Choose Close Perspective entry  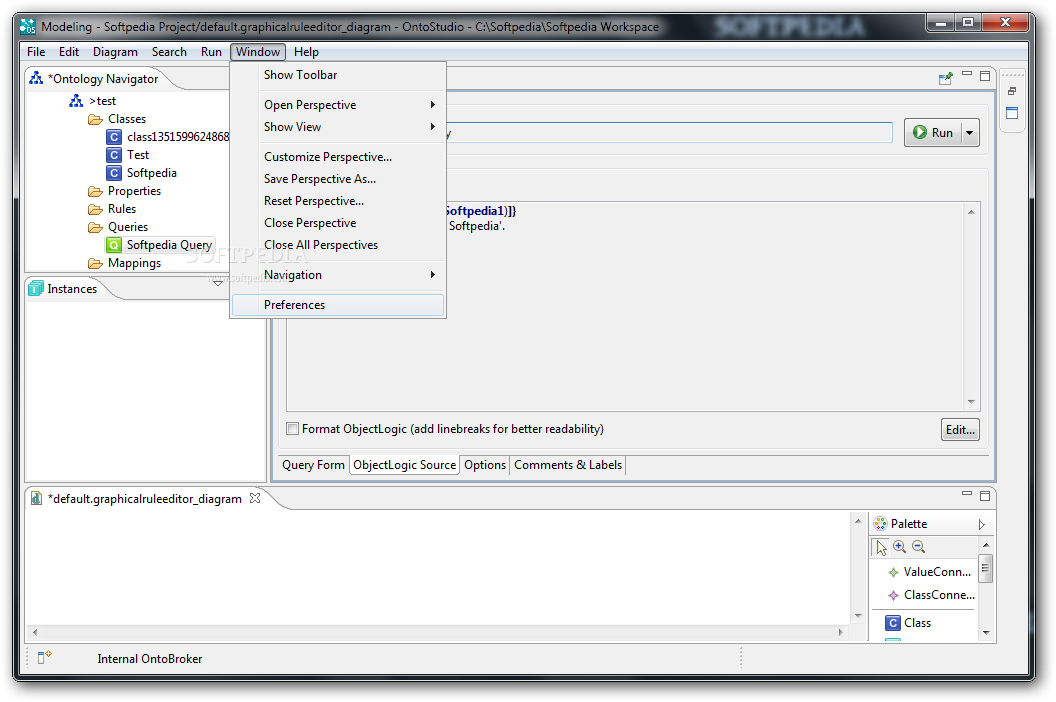[x=338, y=223]
